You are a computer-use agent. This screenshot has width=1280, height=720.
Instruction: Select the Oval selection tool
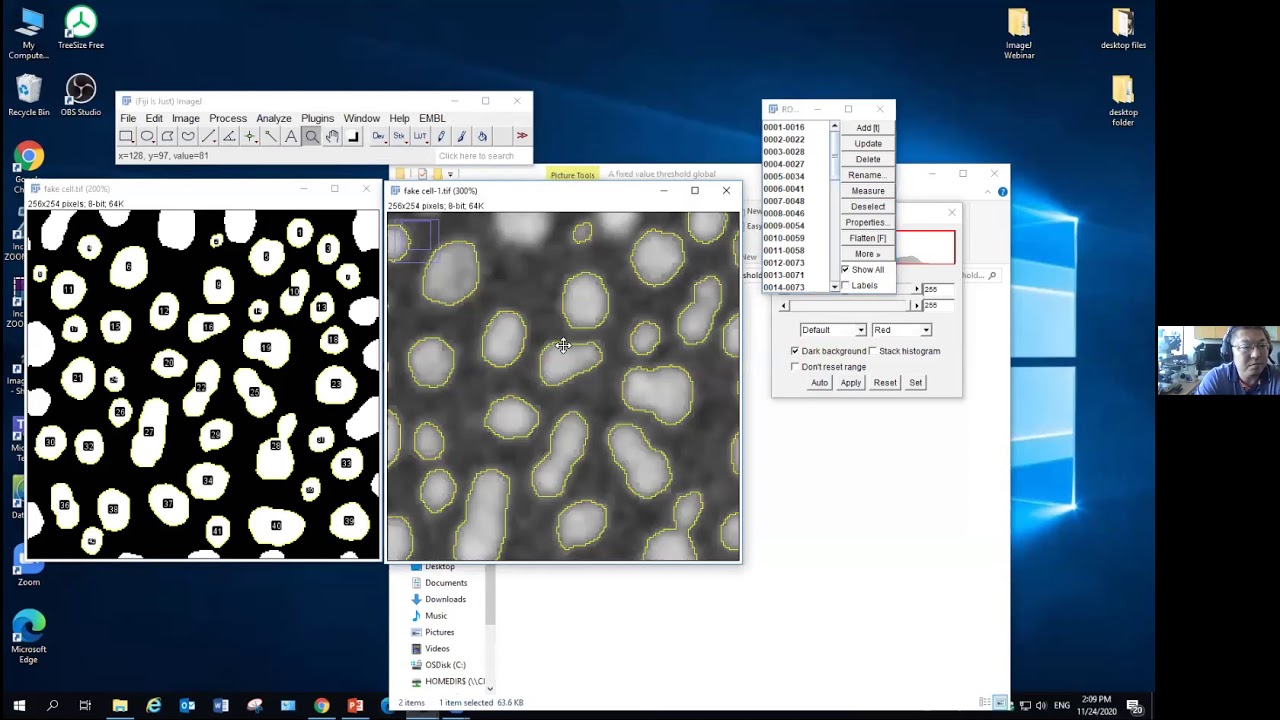pyautogui.click(x=147, y=136)
